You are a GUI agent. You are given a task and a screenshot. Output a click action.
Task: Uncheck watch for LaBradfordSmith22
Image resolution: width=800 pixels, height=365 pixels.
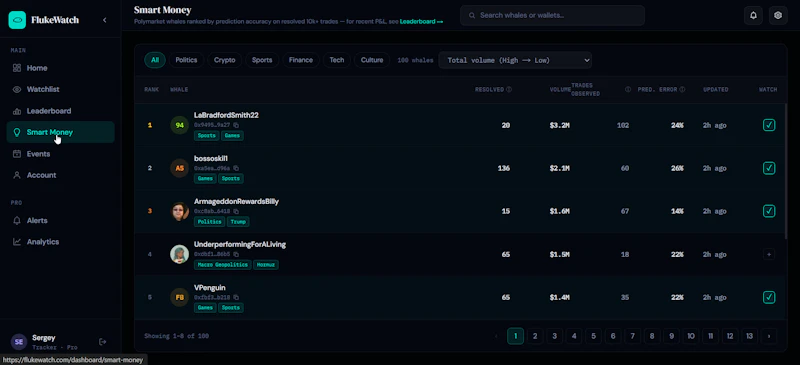[x=768, y=125]
